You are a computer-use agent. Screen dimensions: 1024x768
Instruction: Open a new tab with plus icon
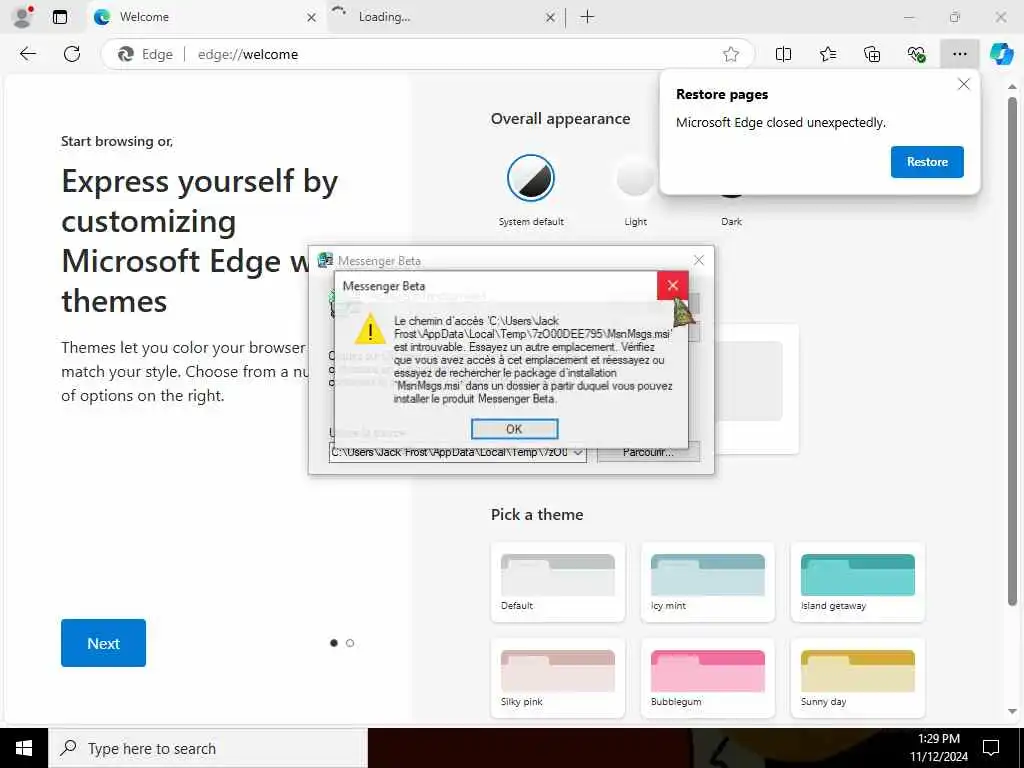point(587,17)
